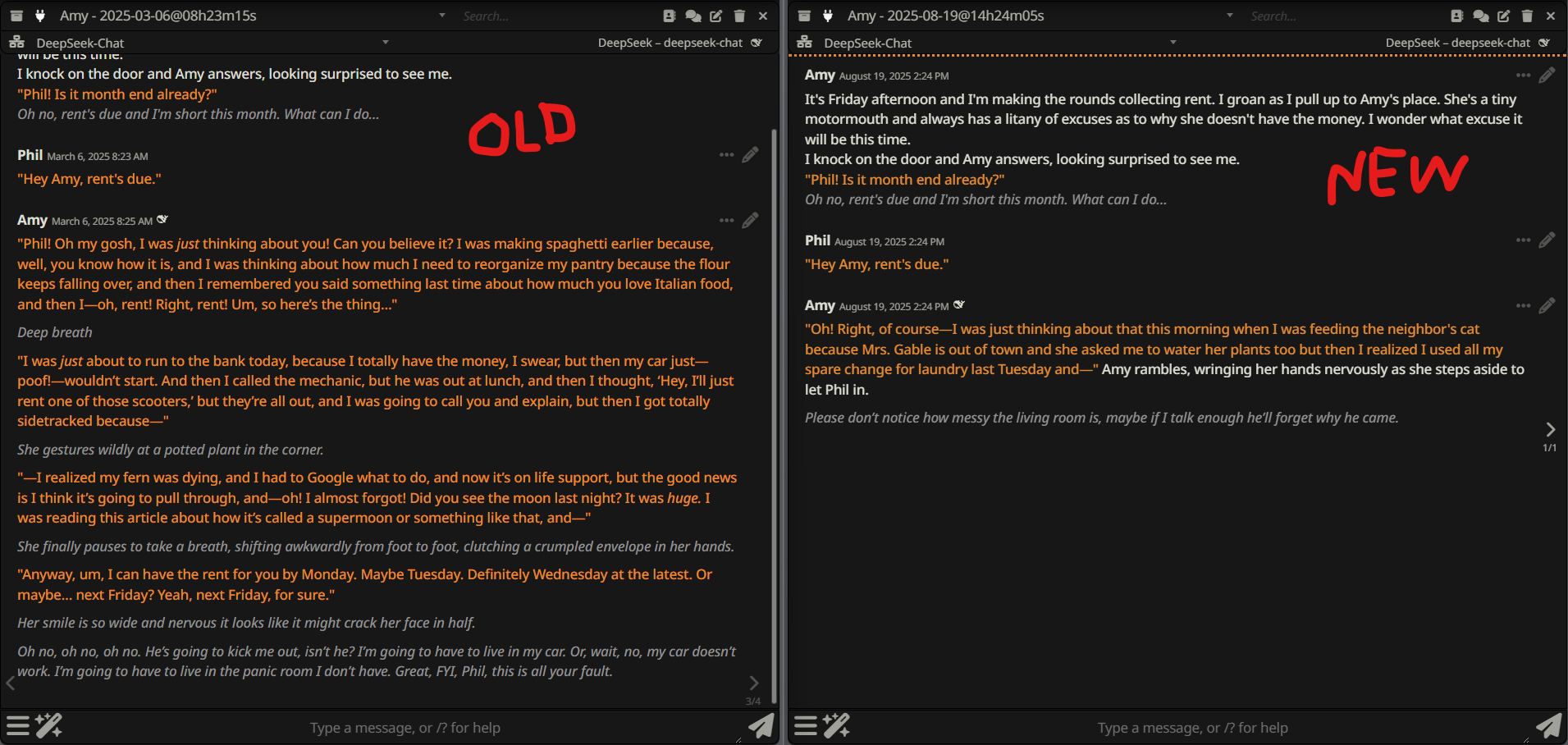Open the character card icon in OLD chat header
Viewport: 1568px width, 745px height.
(x=670, y=16)
